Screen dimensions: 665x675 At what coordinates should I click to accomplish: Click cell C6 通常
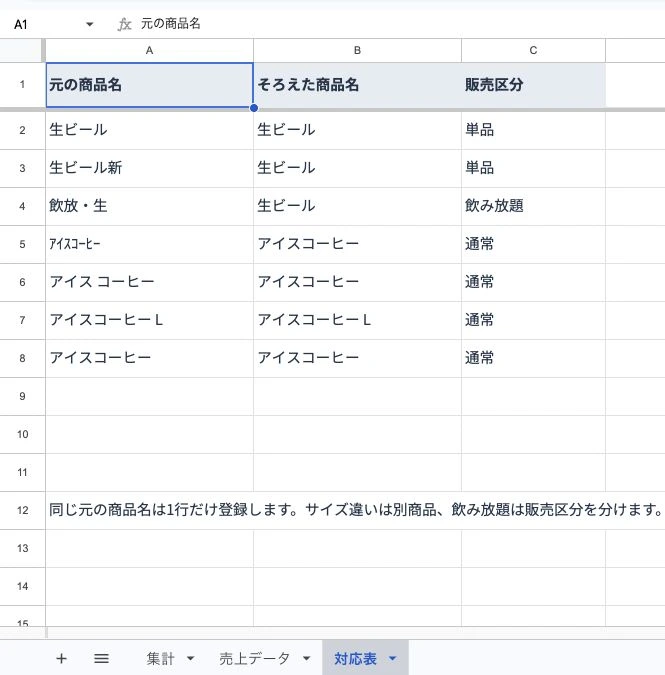[x=533, y=282]
